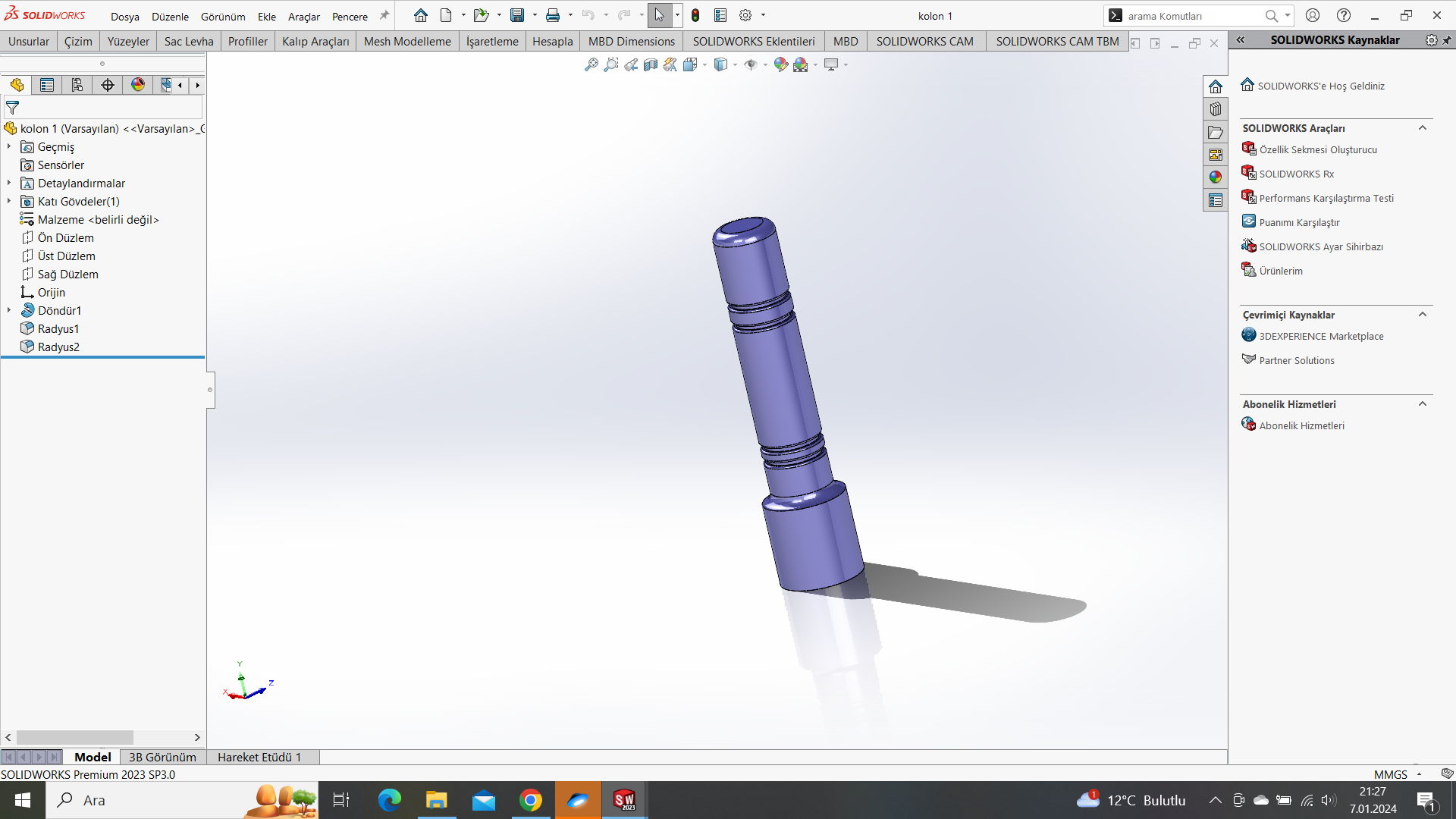The image size is (1456, 819).
Task: Pin the menu bar with pushpin
Action: click(x=384, y=15)
